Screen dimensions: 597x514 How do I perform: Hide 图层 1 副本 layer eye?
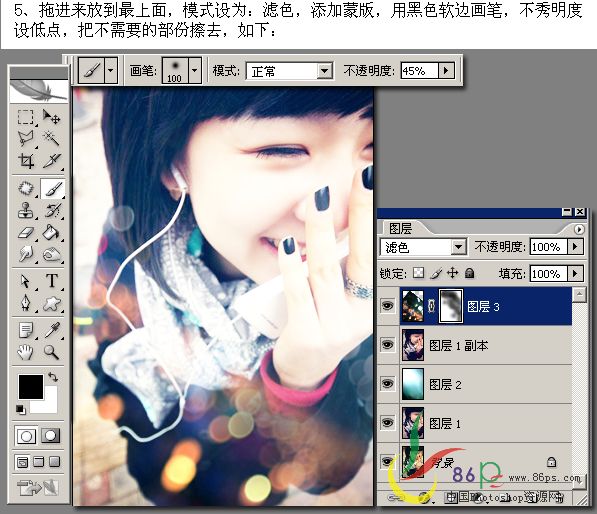[x=388, y=345]
